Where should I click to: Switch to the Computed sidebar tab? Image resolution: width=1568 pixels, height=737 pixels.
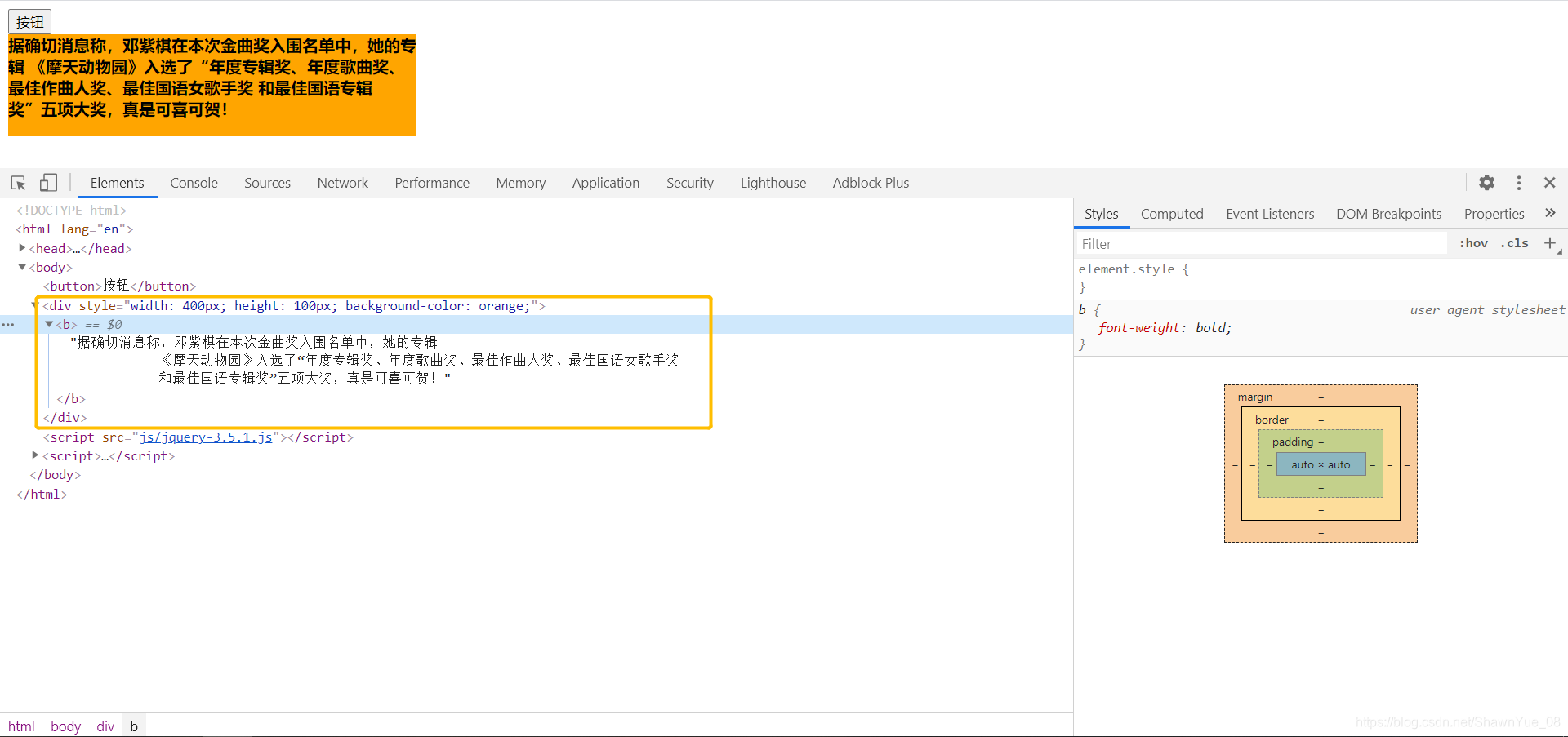1172,214
